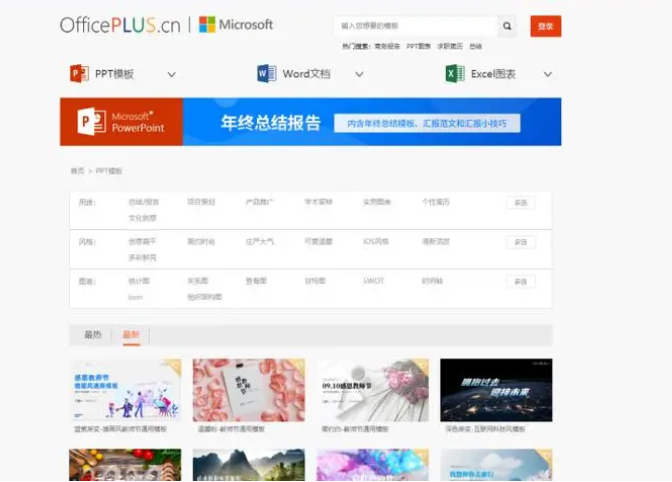Screen dimensions: 672x482
Task: Click the PowerPoint icon beside PPT模板
Action: [79, 74]
